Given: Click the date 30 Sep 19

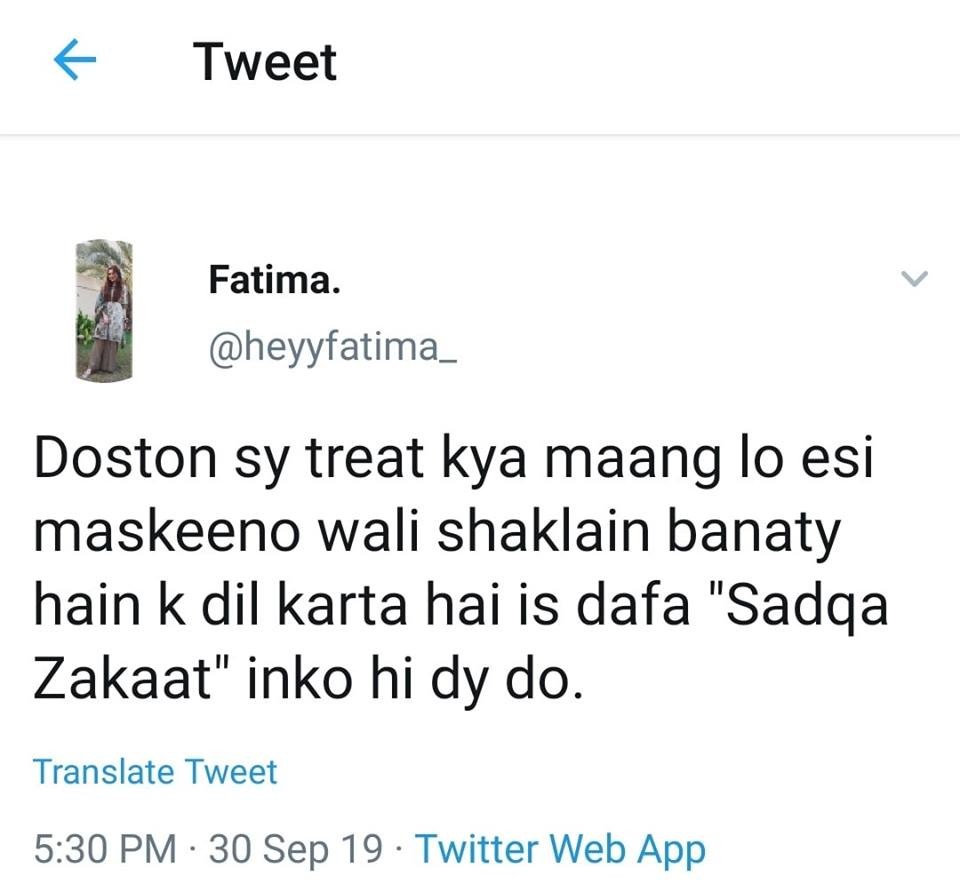Looking at the screenshot, I should (295, 849).
